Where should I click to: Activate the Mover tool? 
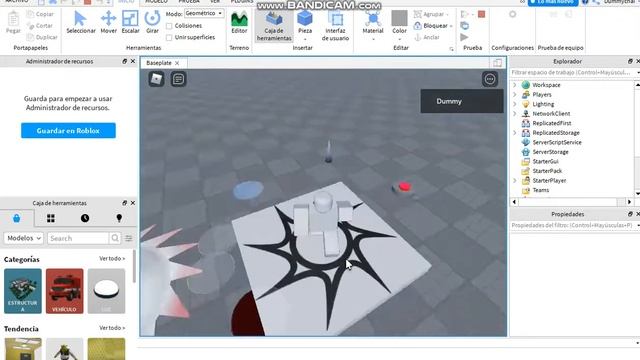click(109, 22)
